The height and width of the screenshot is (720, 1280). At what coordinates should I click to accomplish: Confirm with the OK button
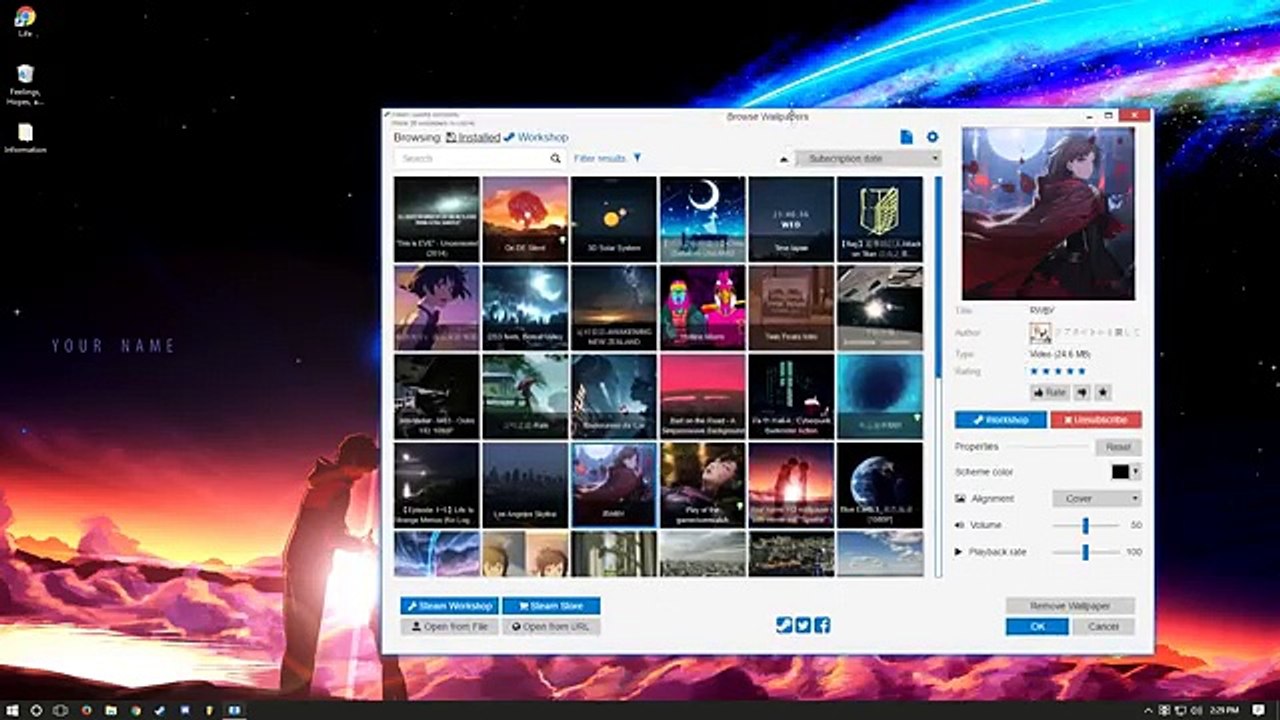[1037, 627]
